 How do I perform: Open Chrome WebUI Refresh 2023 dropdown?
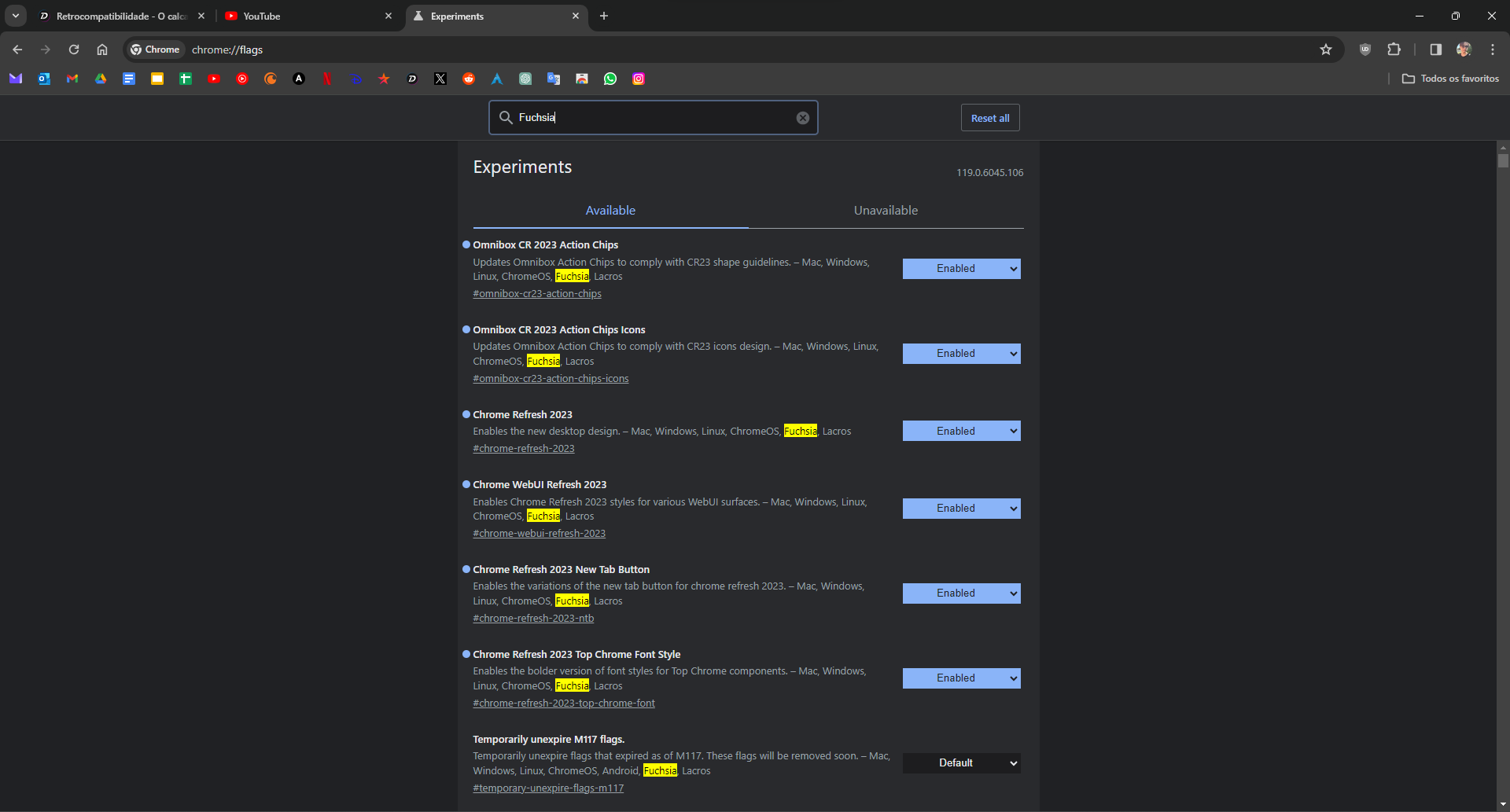pyautogui.click(x=961, y=509)
